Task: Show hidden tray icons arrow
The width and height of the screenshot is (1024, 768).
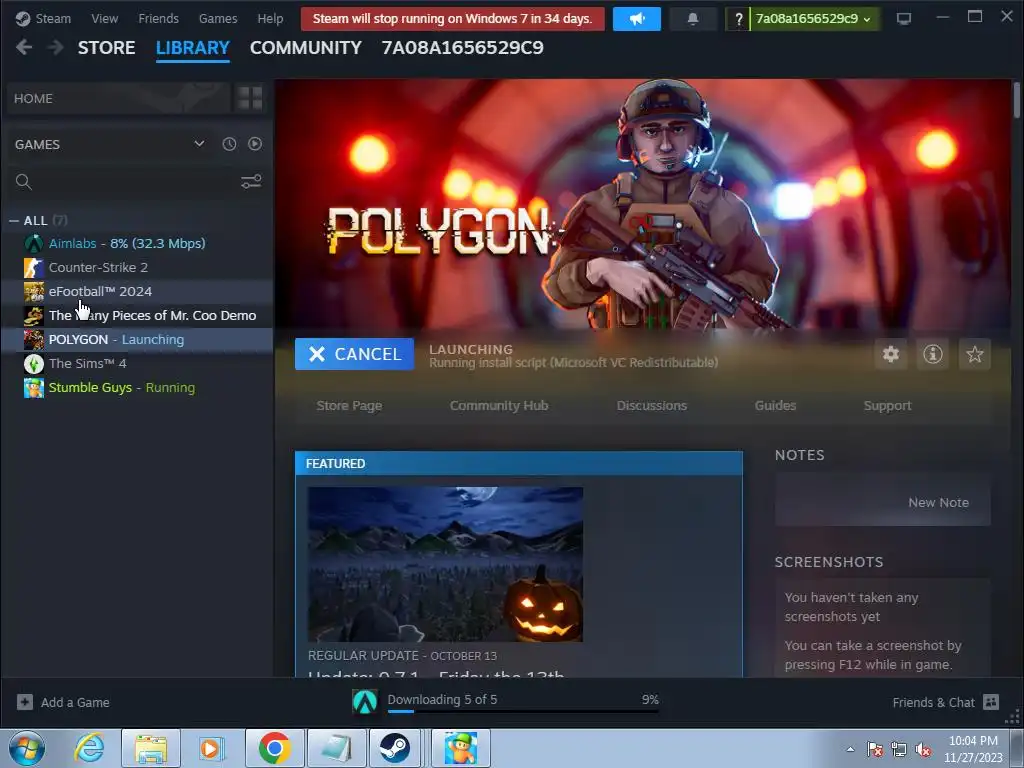Action: pyautogui.click(x=850, y=750)
